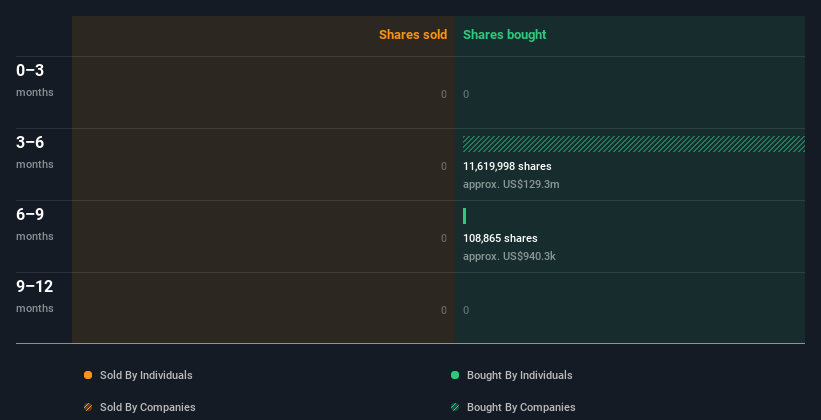
Task: Click shares sold zero in 0–3 months row
Action: coord(444,94)
